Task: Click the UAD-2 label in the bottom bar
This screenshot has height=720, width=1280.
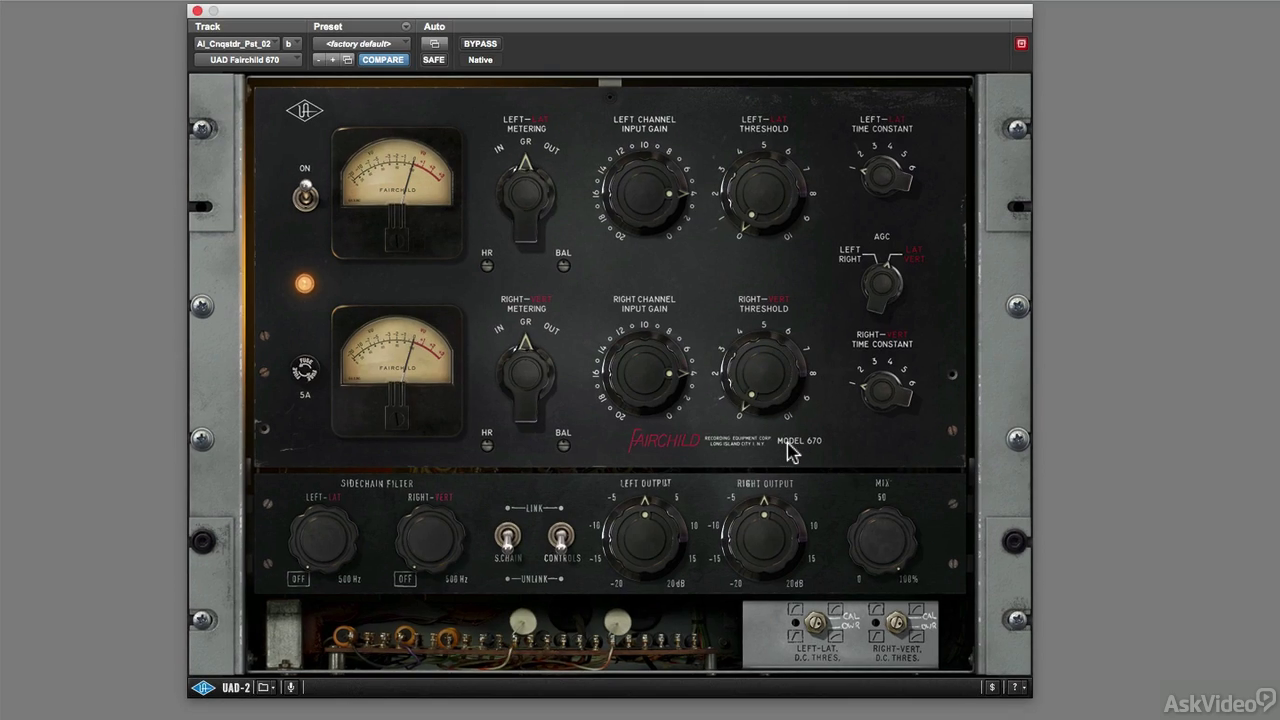Action: click(236, 688)
